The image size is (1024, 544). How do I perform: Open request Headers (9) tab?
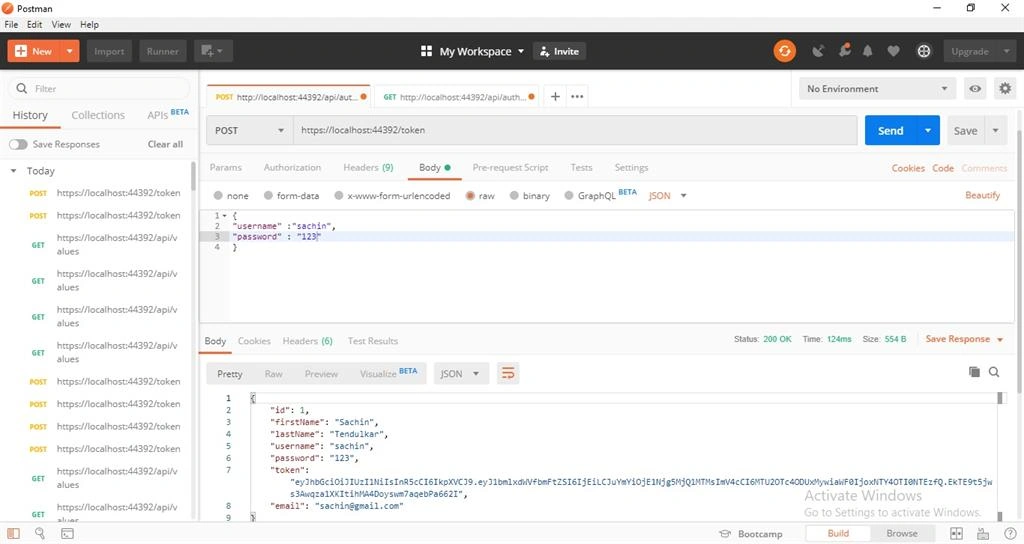[x=368, y=168]
